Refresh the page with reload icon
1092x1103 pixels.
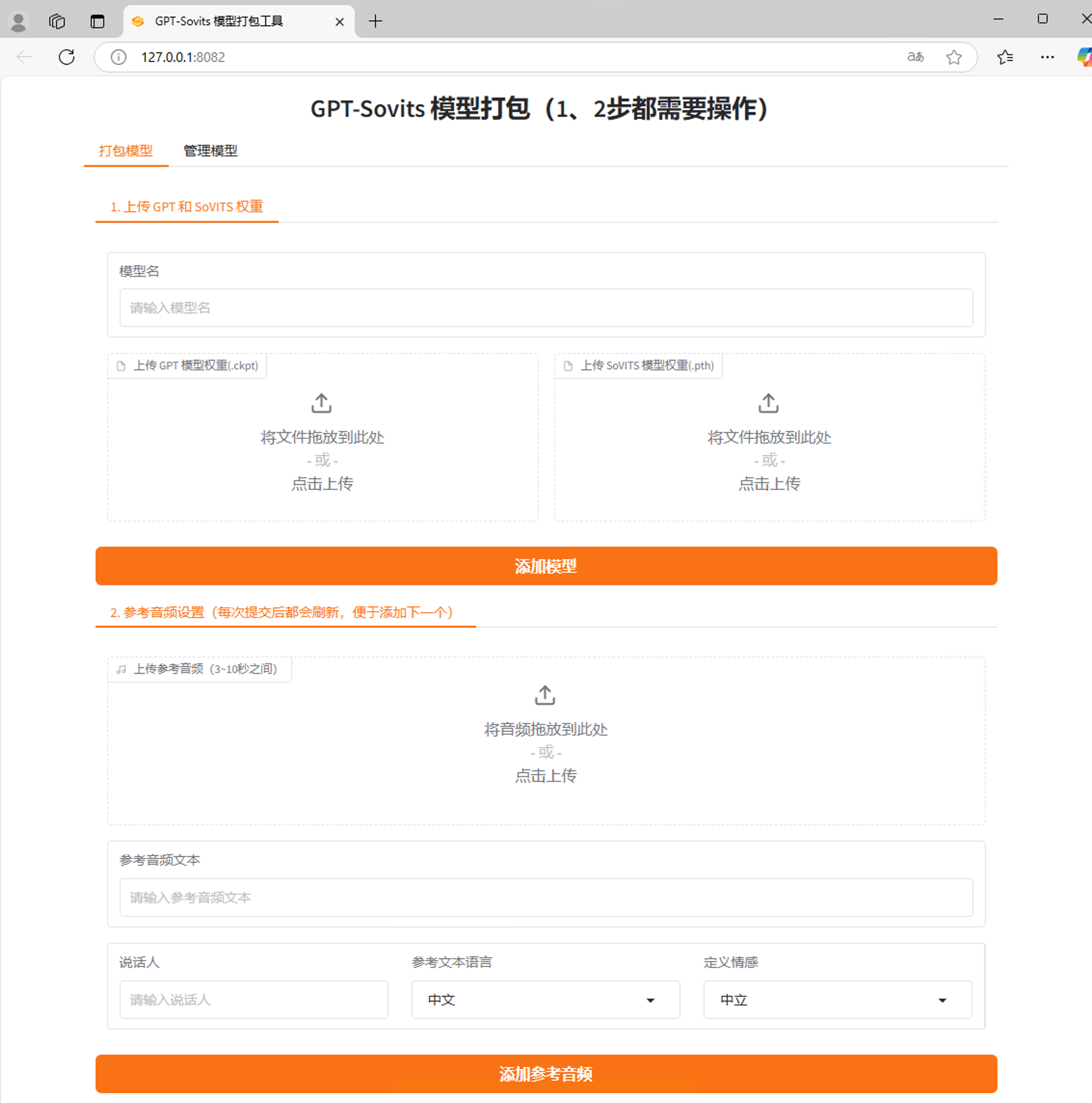coord(67,57)
